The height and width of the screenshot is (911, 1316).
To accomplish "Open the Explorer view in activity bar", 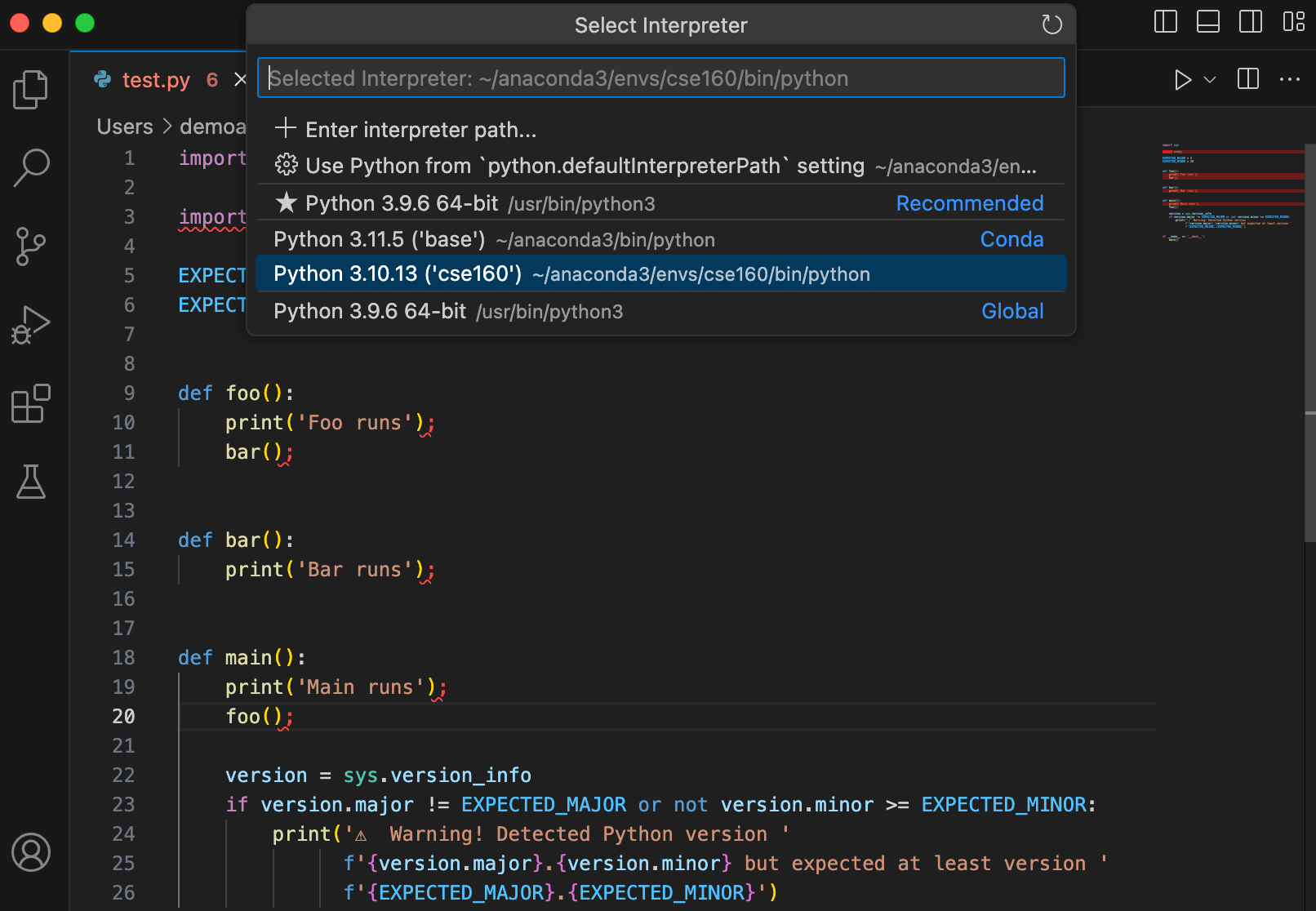I will (31, 89).
